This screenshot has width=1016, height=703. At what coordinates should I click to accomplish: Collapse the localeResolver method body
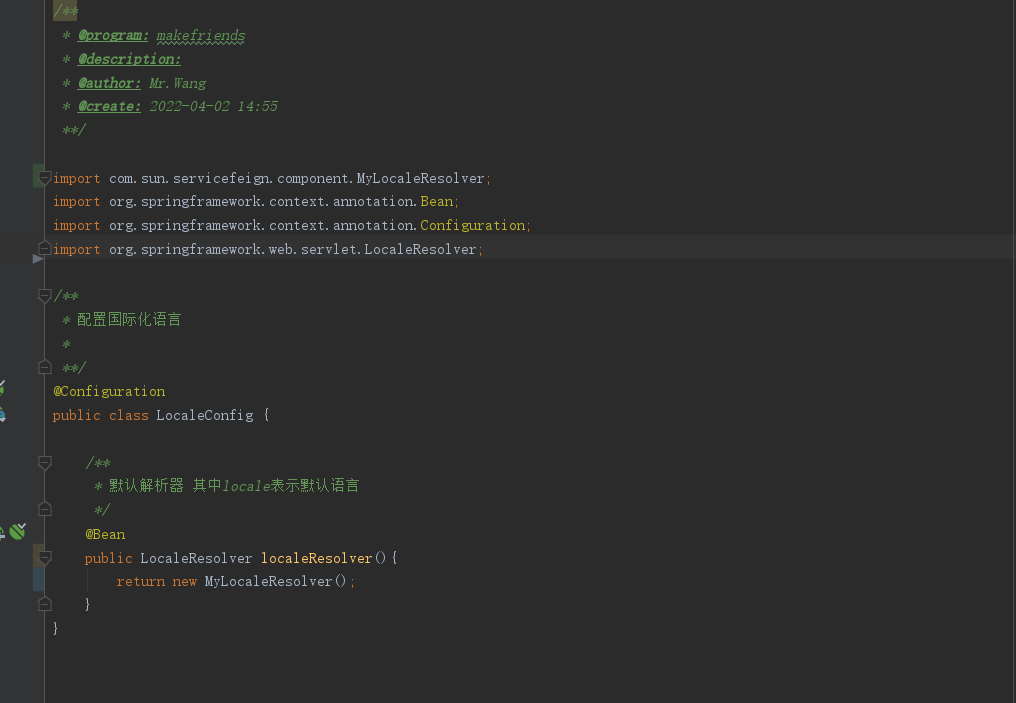coord(45,557)
